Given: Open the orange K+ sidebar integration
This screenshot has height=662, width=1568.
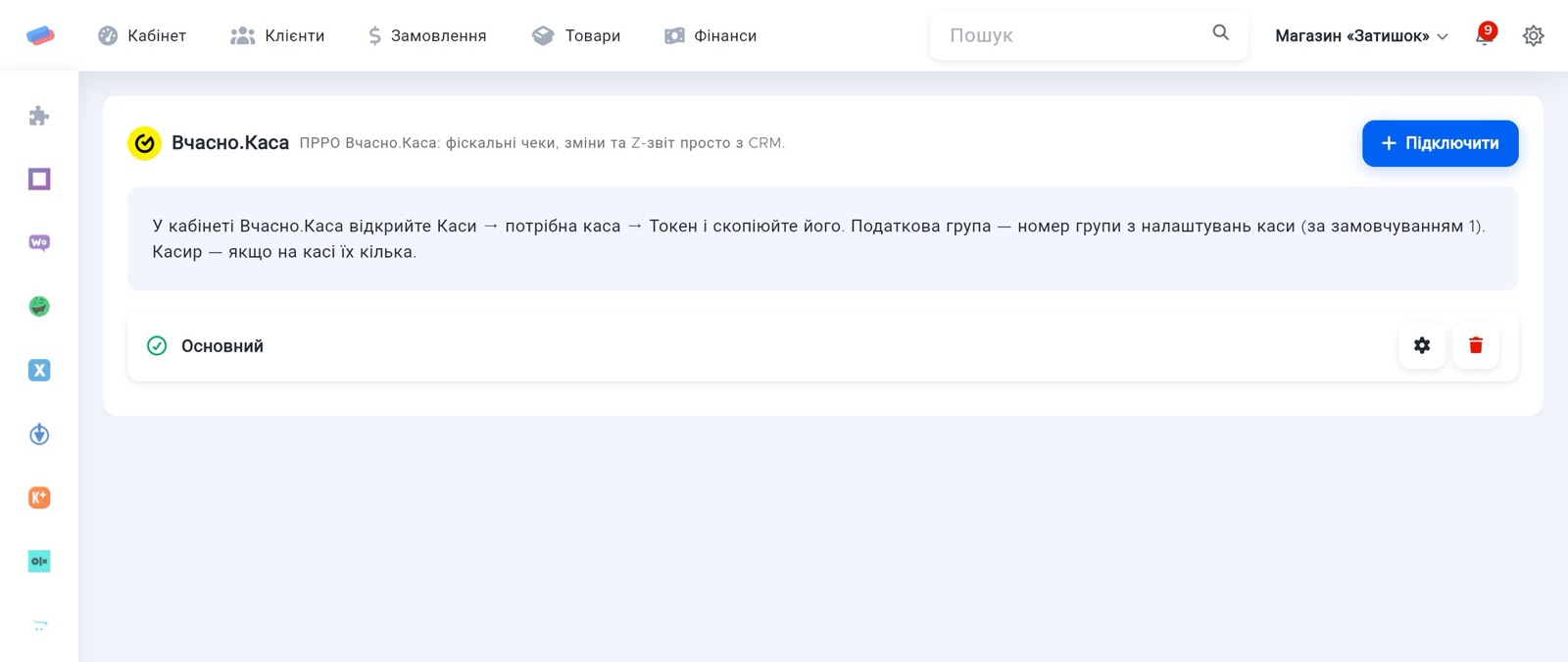Looking at the screenshot, I should (39, 497).
